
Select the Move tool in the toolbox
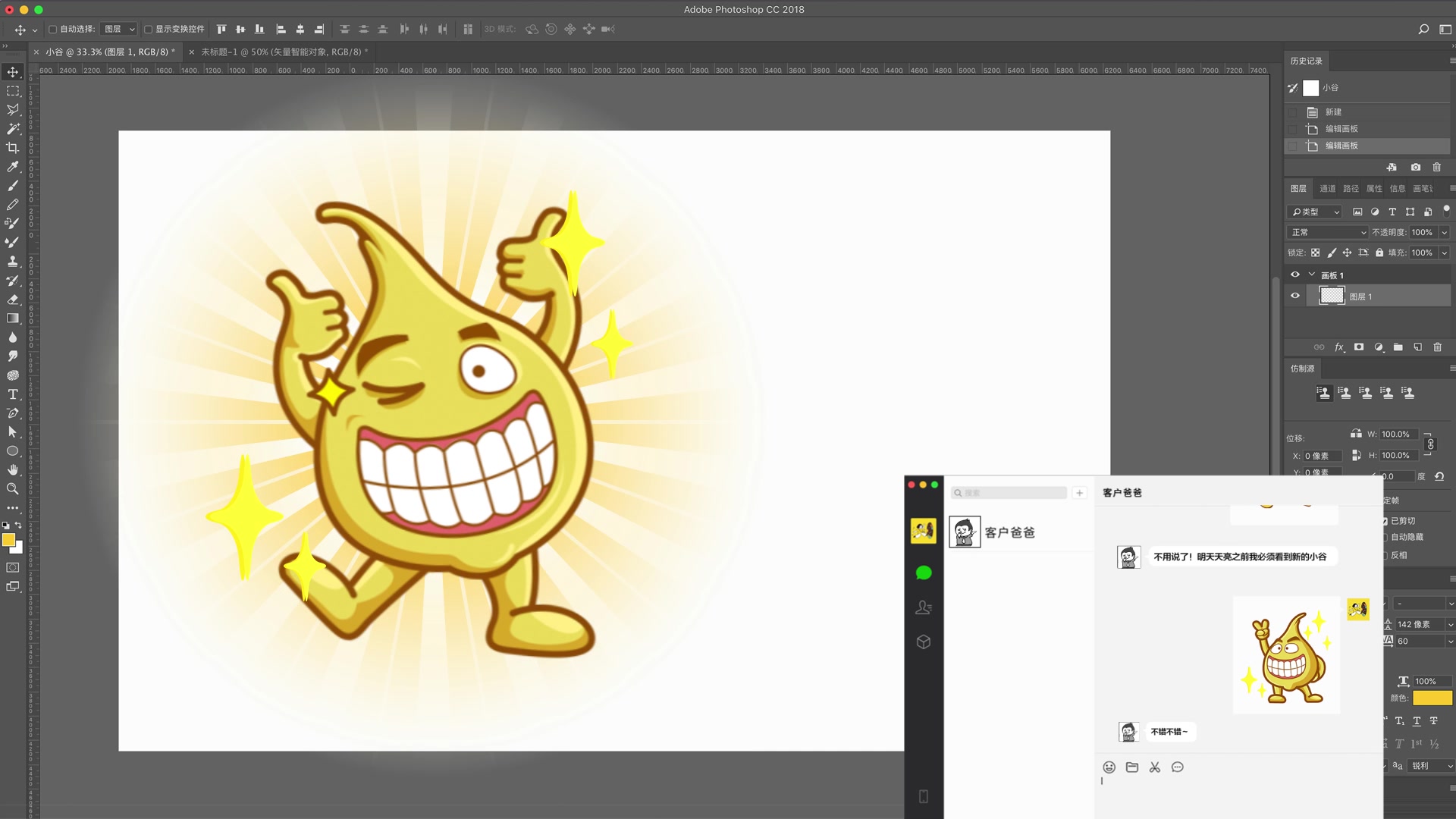tap(13, 72)
